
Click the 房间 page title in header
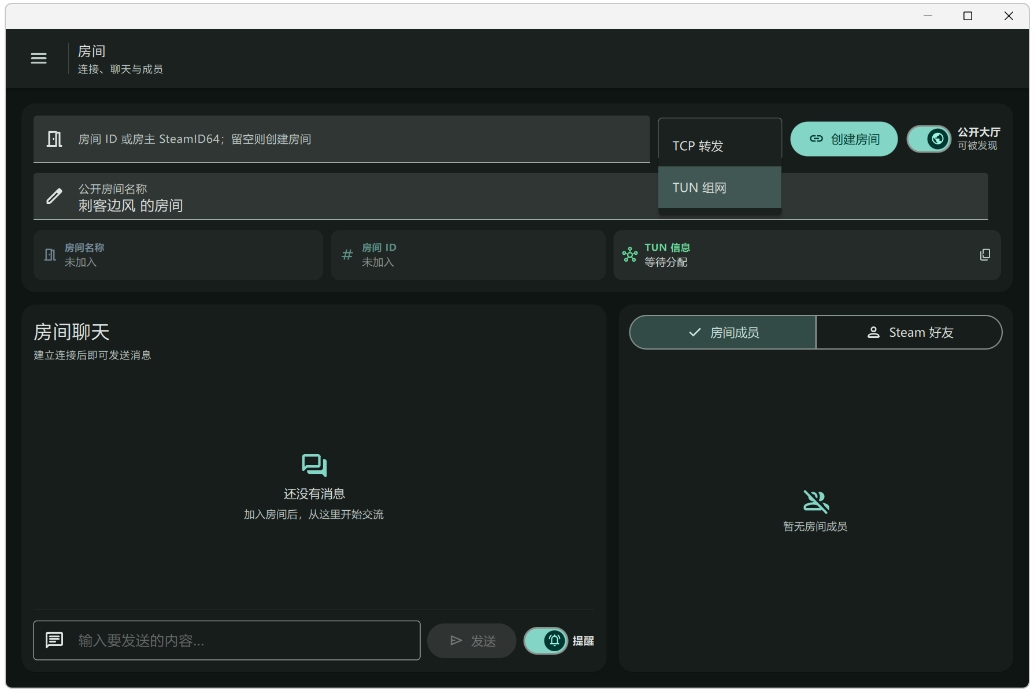click(92, 51)
